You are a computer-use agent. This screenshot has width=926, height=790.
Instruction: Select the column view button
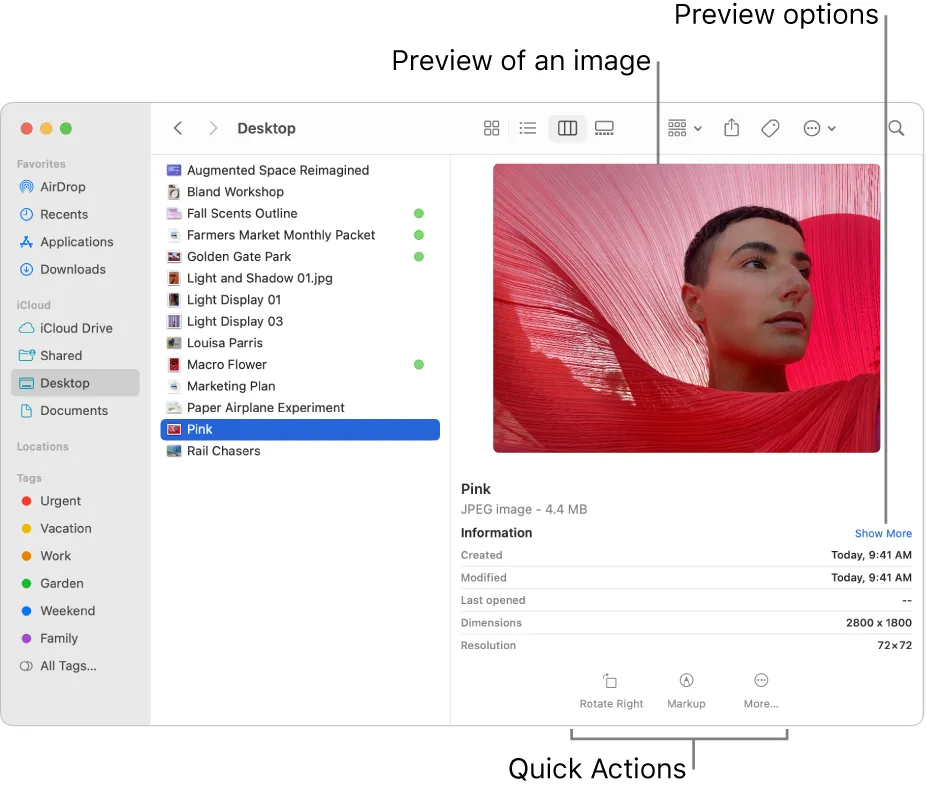(567, 128)
